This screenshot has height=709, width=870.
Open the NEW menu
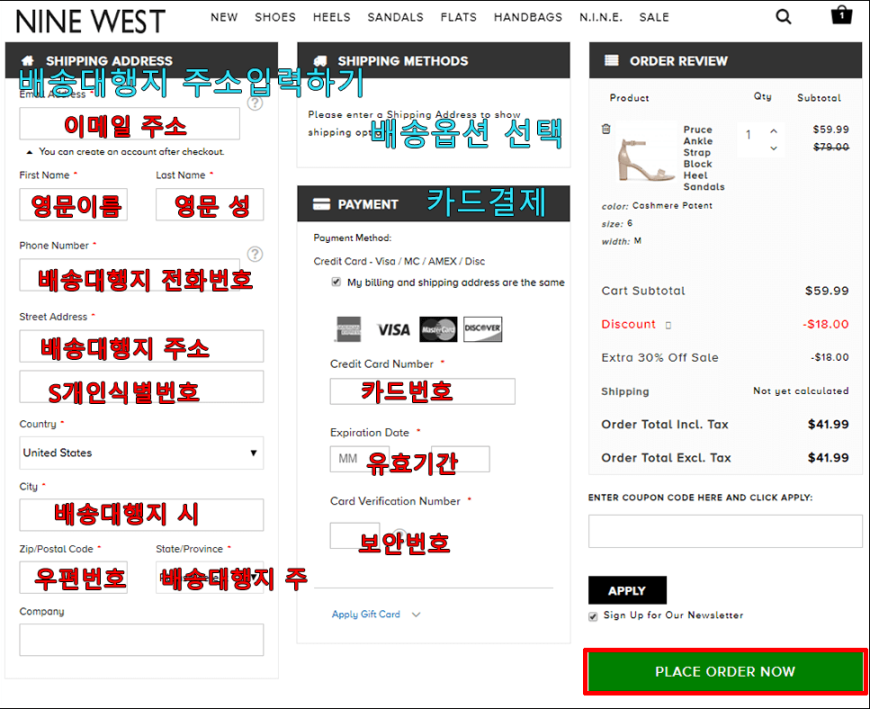click(x=224, y=17)
